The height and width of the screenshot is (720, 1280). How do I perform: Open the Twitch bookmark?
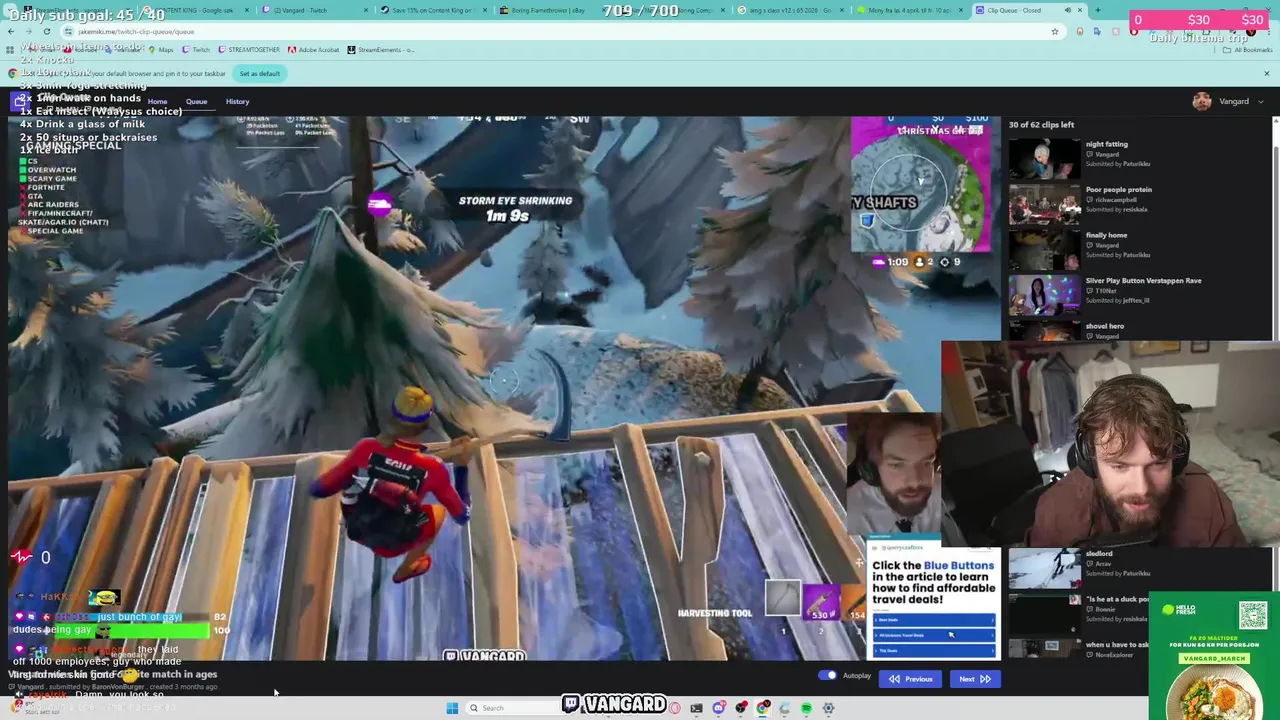click(x=196, y=49)
